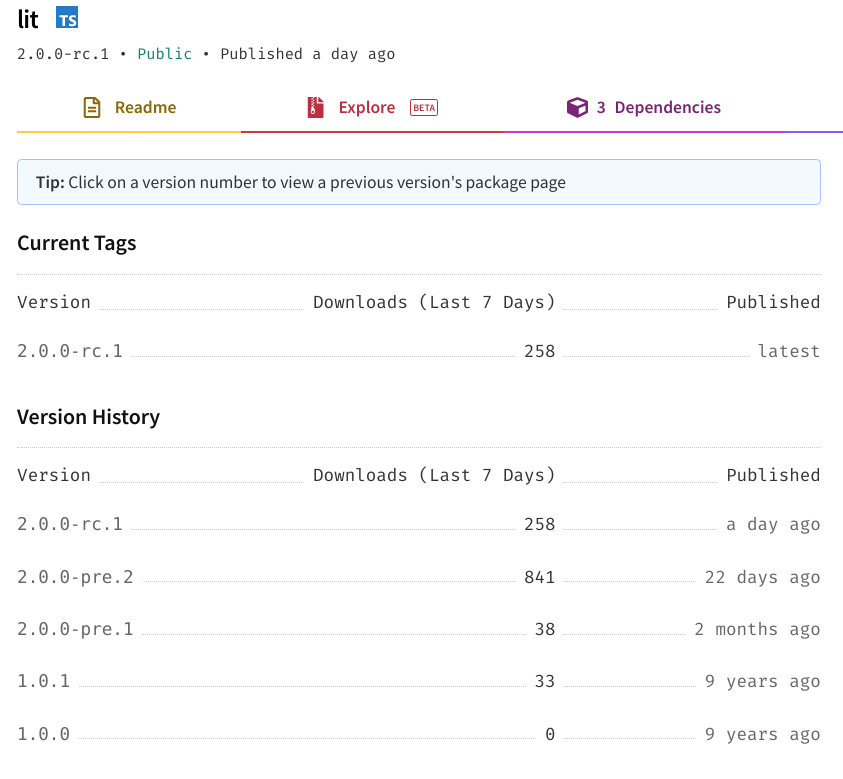
Task: Click the 258 download count for 2.0.0-rc.1
Action: [540, 351]
